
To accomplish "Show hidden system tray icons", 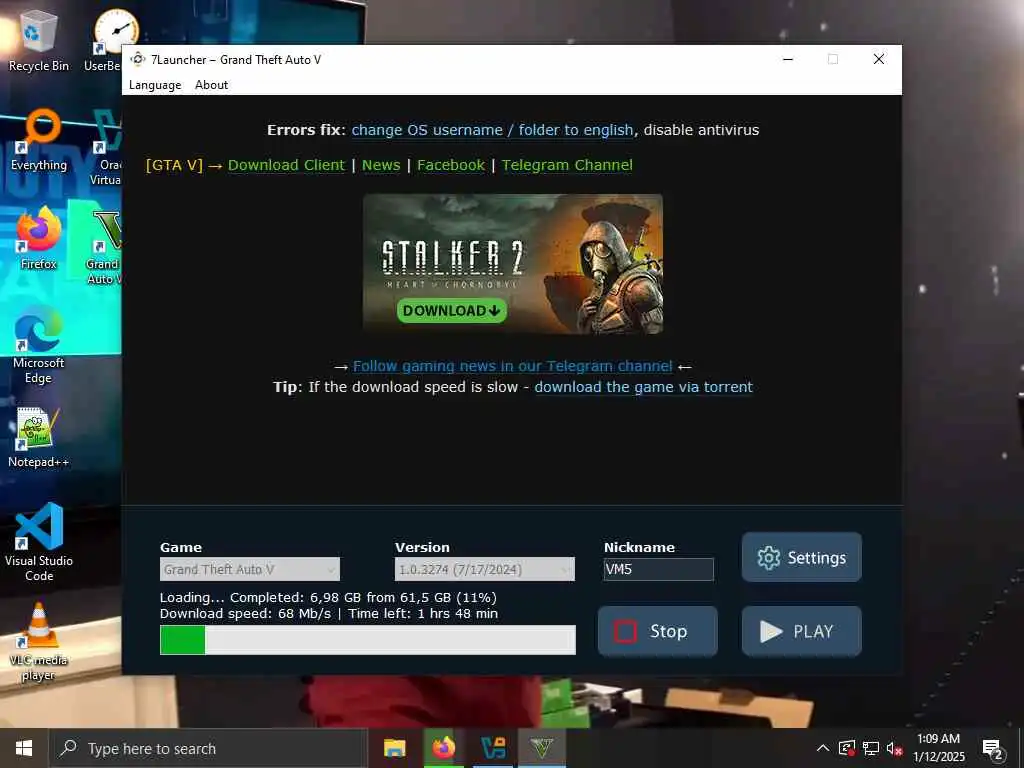I will (x=823, y=748).
